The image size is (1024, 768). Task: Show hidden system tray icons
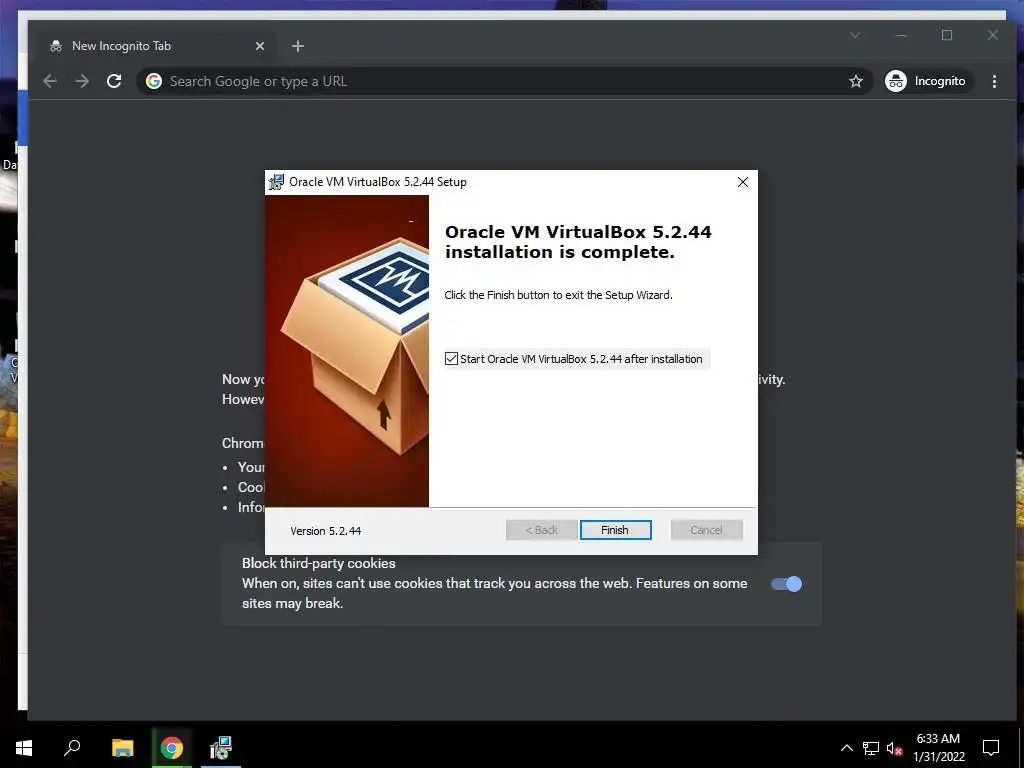(846, 748)
